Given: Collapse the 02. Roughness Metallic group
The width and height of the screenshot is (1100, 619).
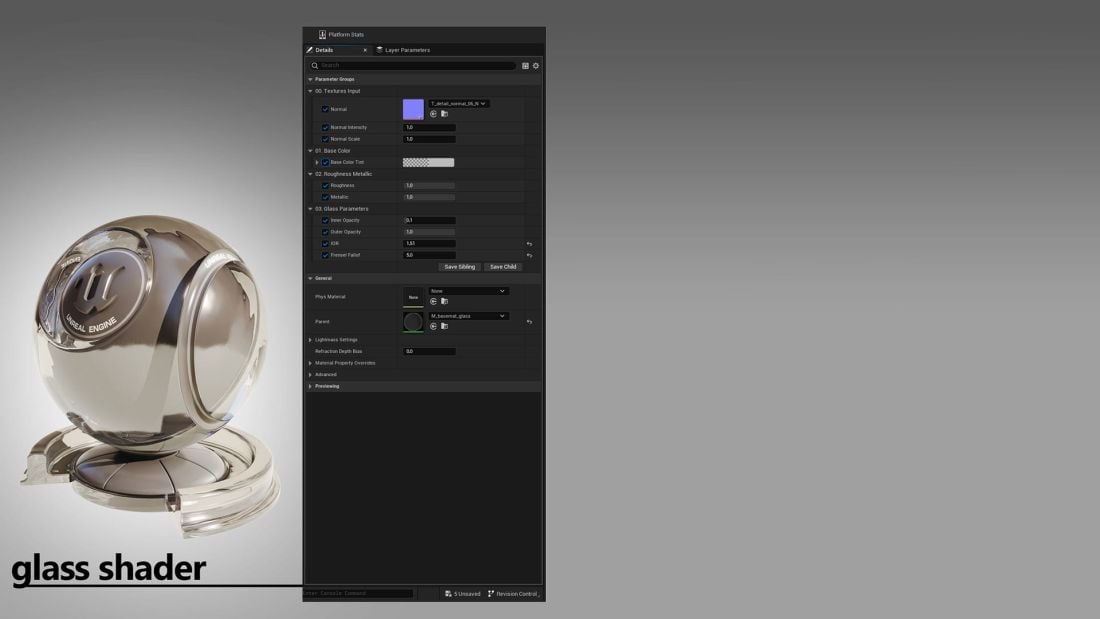Looking at the screenshot, I should pos(310,174).
